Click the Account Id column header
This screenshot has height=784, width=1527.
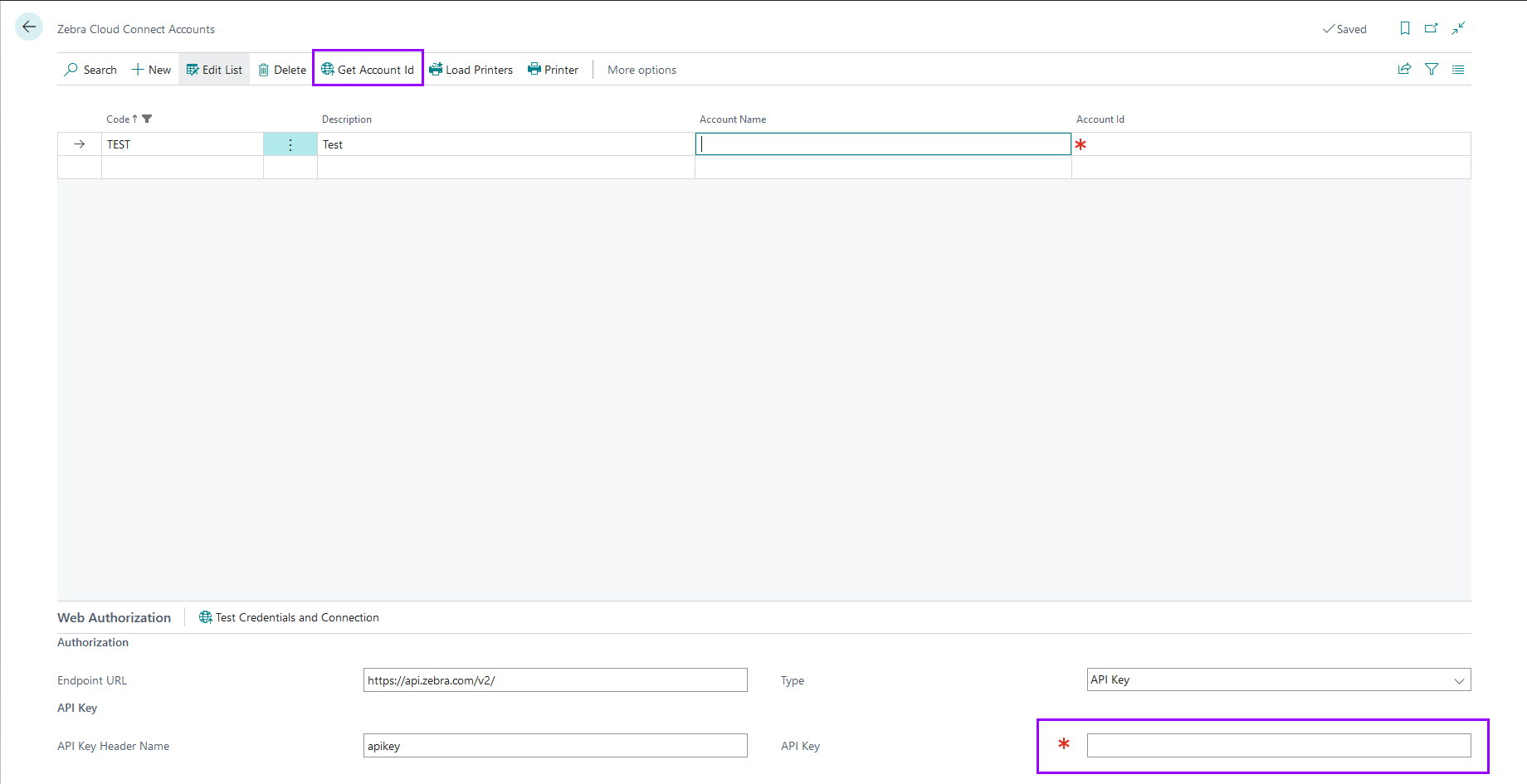point(1100,119)
